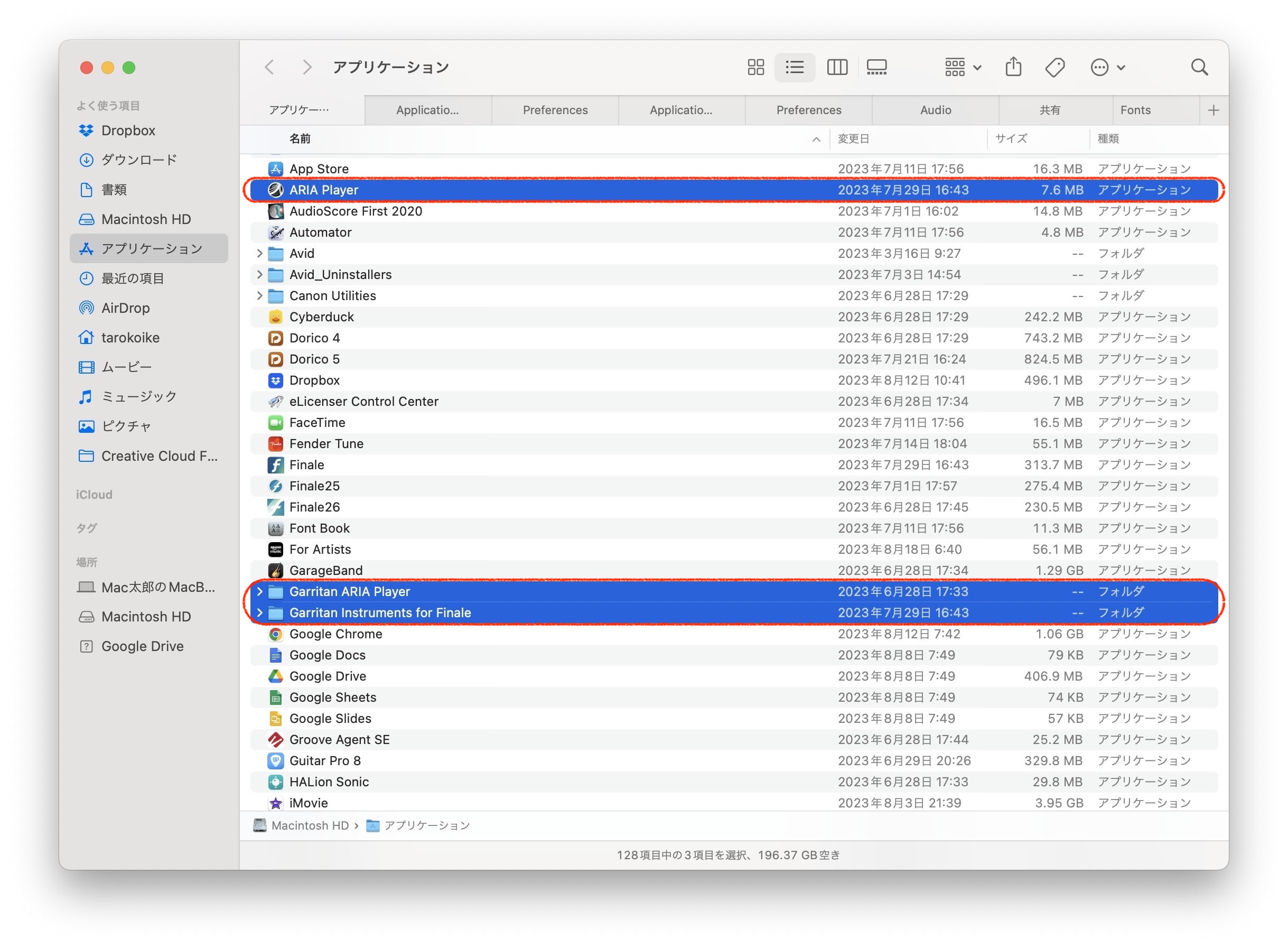Open ムービー in the sidebar
1288x948 pixels.
[148, 367]
